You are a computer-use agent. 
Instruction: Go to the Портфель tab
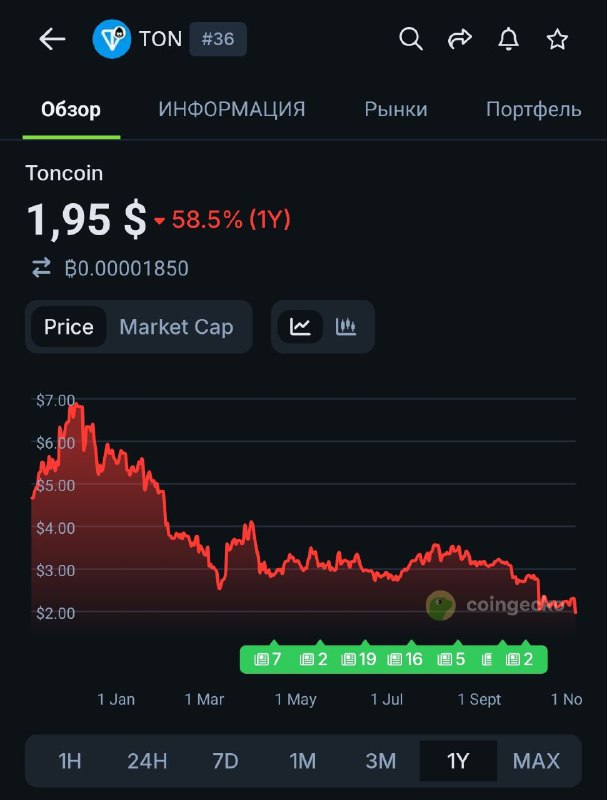[533, 109]
